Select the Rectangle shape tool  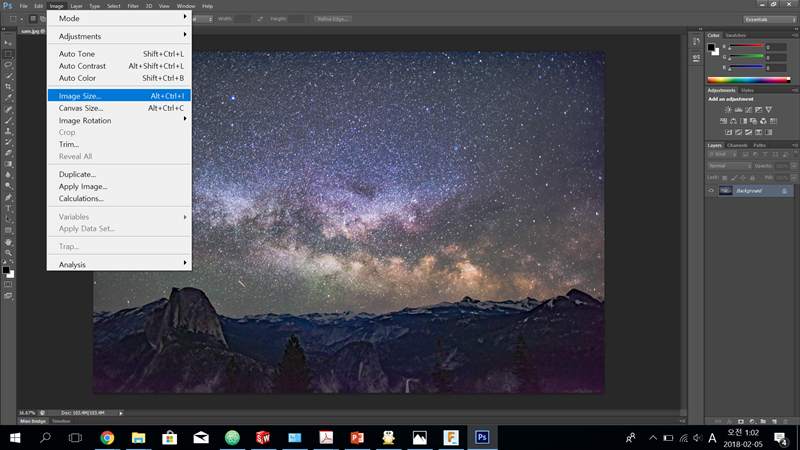coord(8,231)
